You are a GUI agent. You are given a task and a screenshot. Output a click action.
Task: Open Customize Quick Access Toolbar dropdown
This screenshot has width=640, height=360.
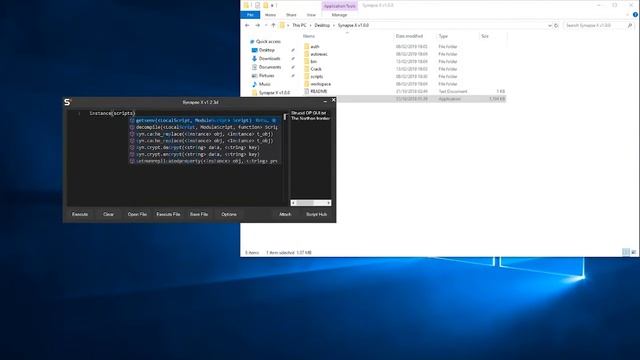(x=273, y=5)
